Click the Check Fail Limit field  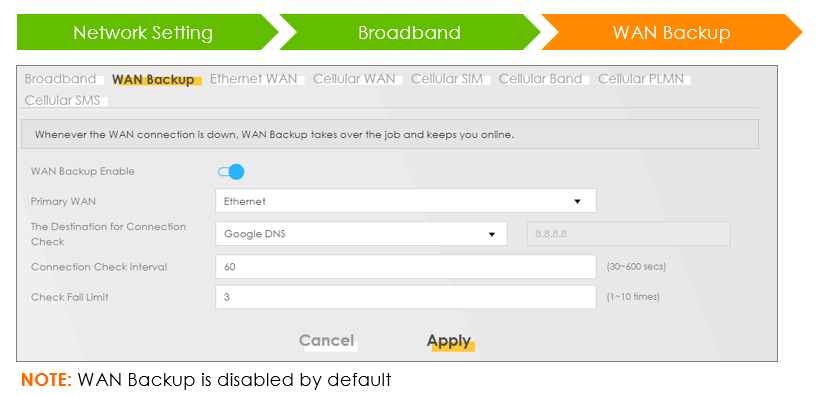pos(405,297)
